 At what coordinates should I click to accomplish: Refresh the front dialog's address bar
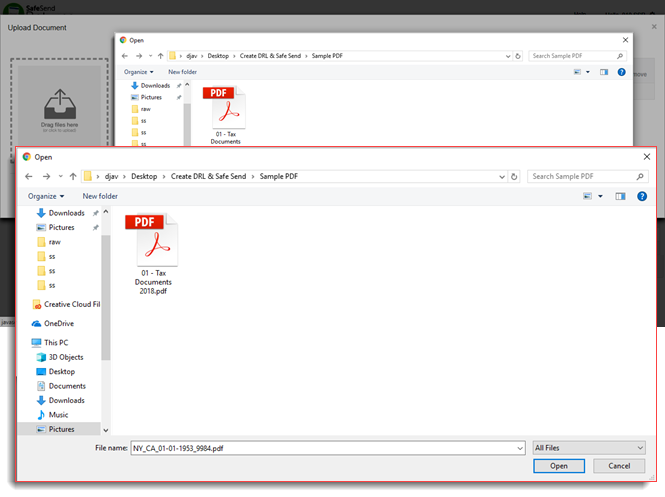[x=514, y=176]
